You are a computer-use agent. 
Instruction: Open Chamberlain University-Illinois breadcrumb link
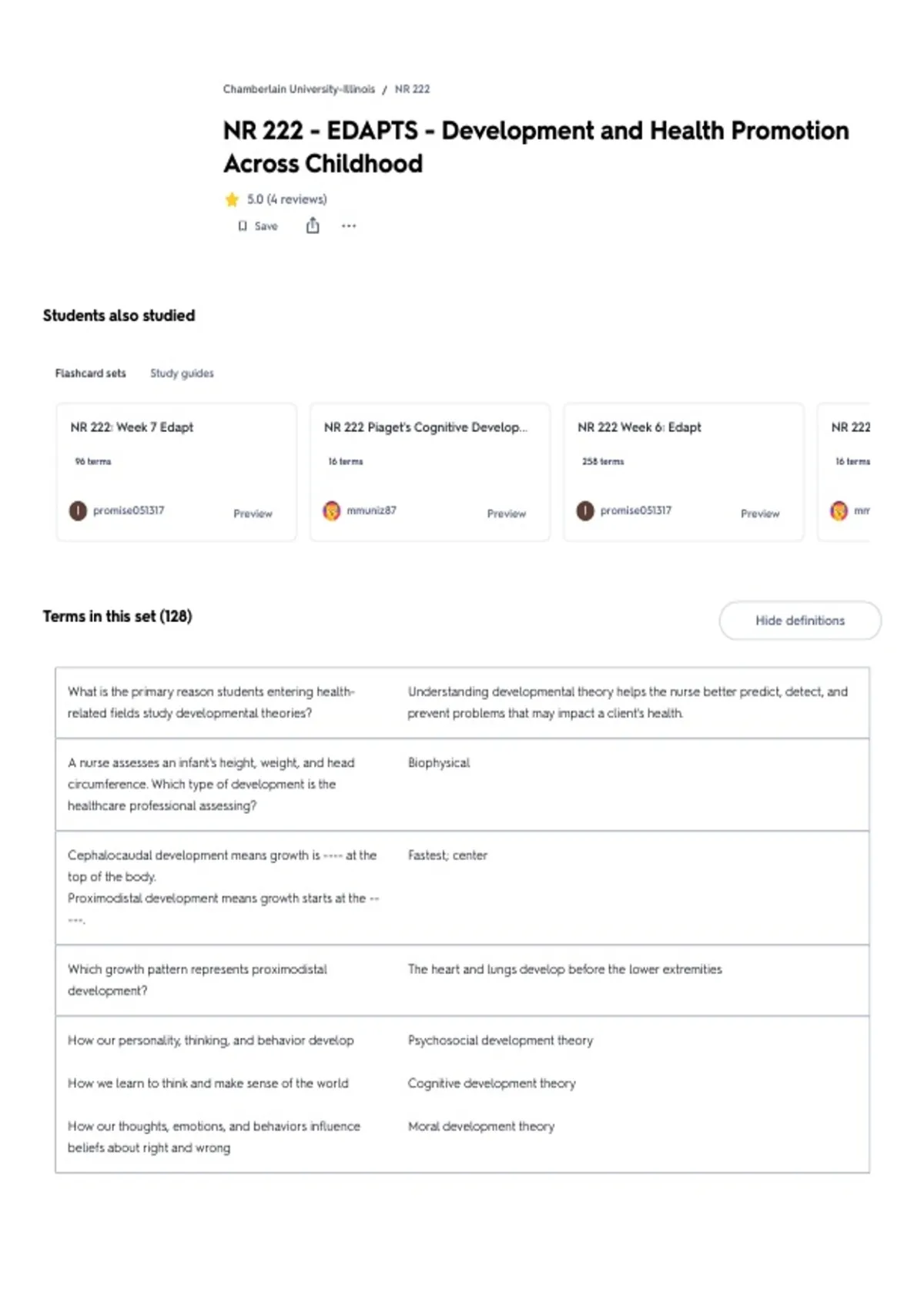(299, 89)
